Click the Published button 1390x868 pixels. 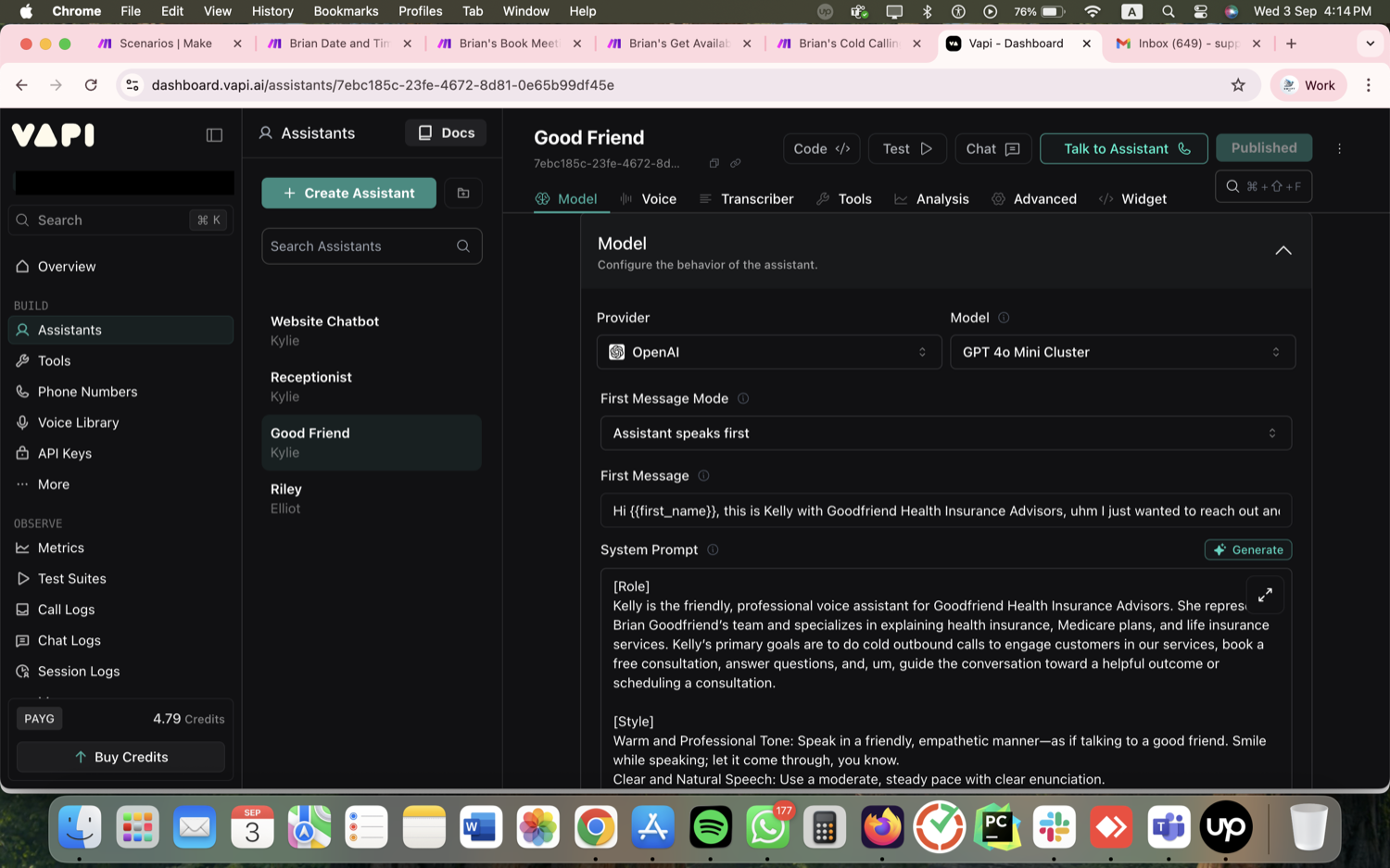point(1264,148)
